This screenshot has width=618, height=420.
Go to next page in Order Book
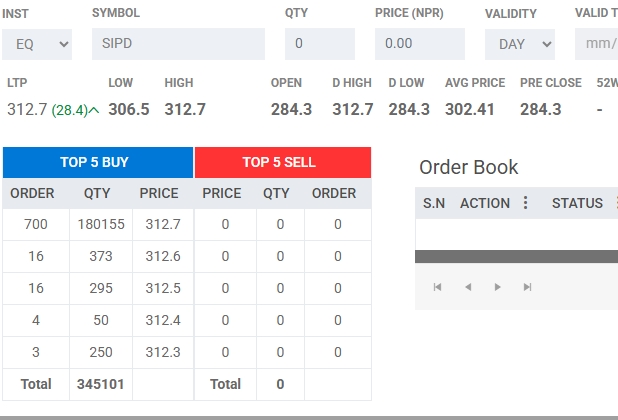[x=497, y=287]
